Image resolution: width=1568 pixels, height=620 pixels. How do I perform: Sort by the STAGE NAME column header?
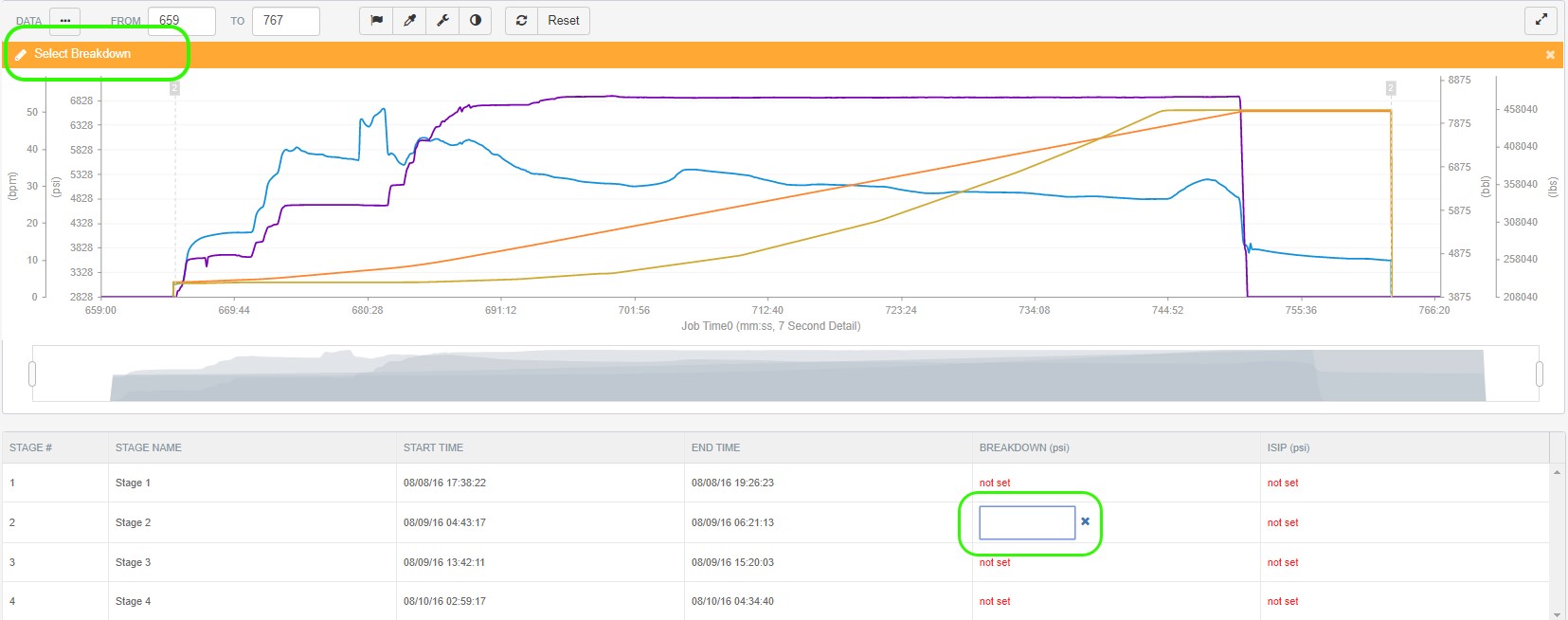[x=149, y=447]
